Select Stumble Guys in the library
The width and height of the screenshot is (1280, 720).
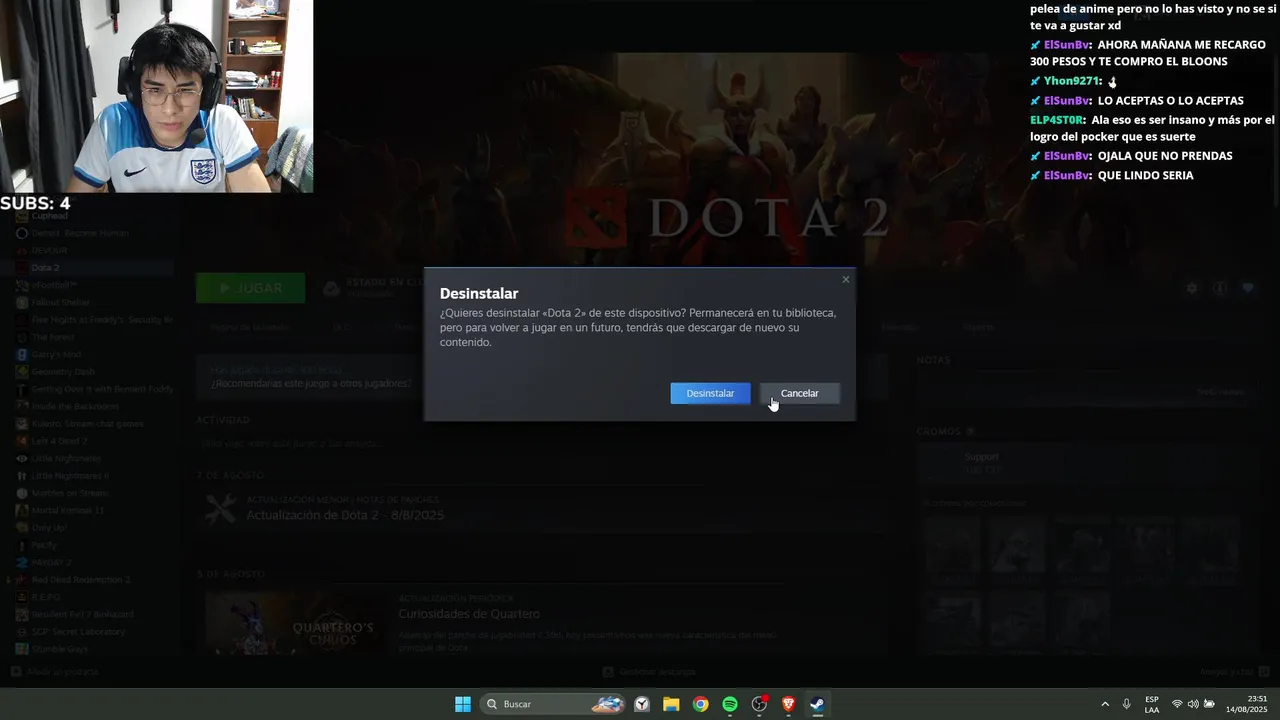(x=60, y=649)
